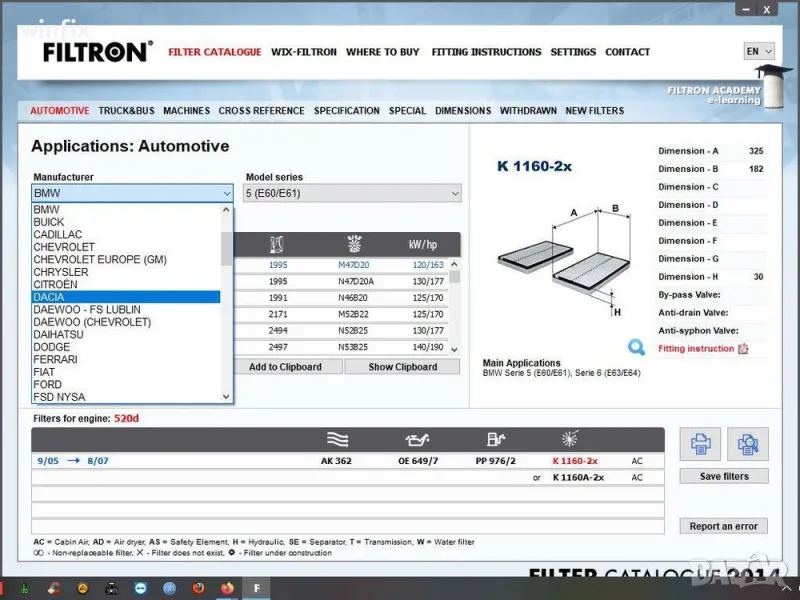Click the Save filters button
800x600 pixels.
pos(724,476)
